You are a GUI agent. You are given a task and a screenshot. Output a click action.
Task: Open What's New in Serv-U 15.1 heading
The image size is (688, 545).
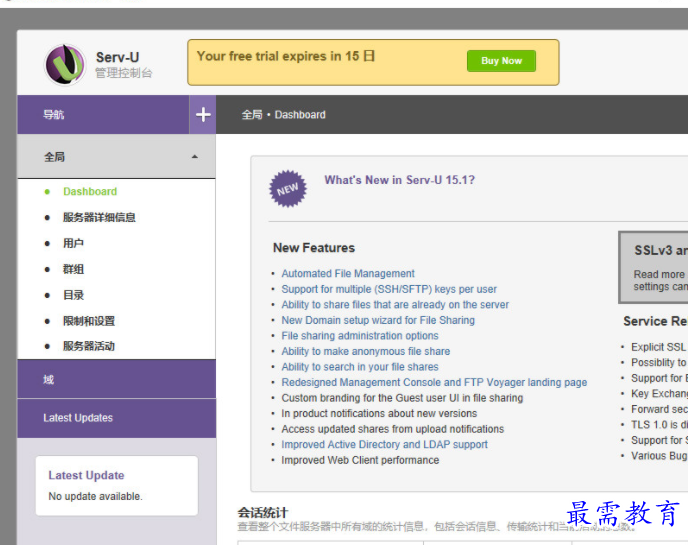pos(399,180)
